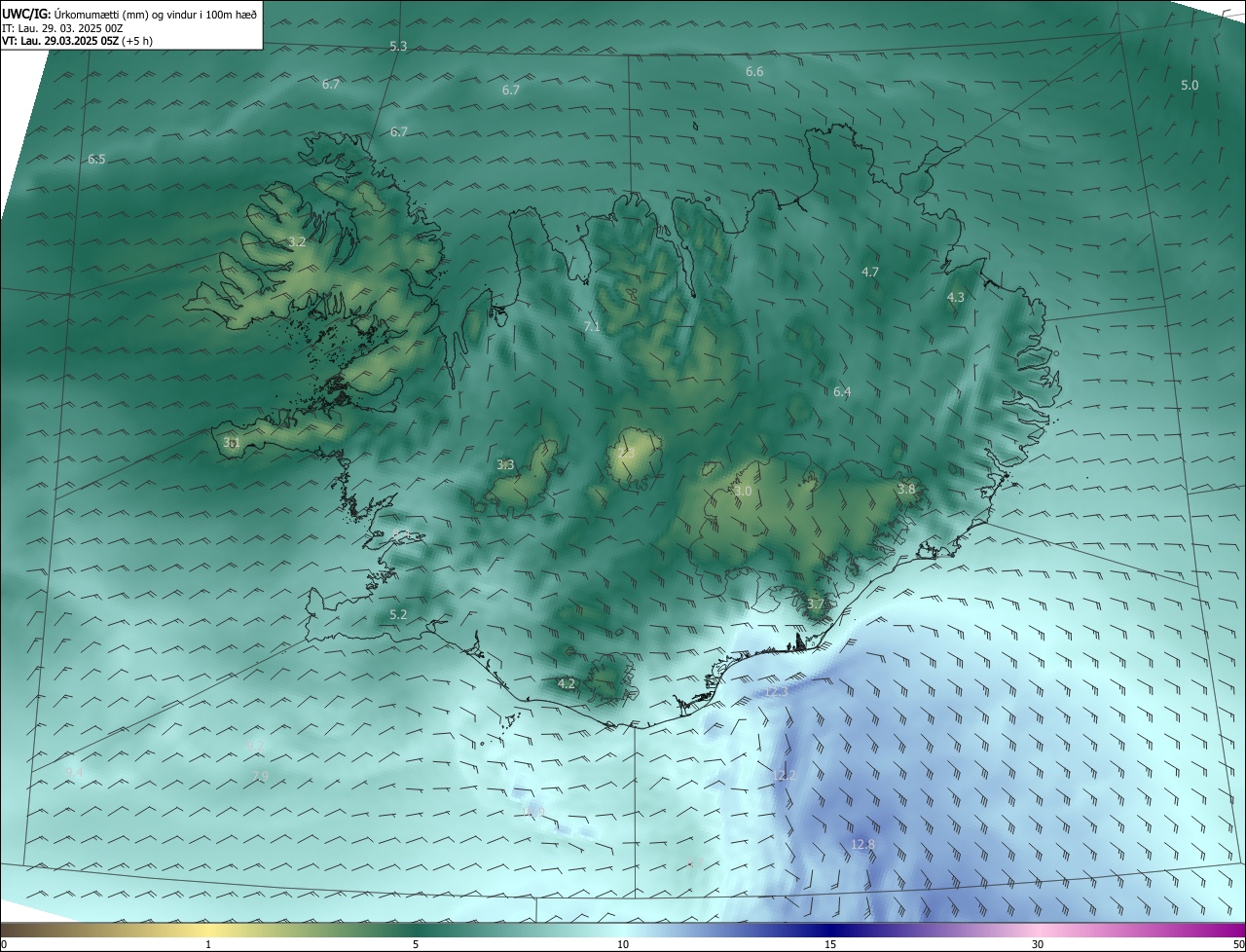Click the 12.3 value off the south coast

(775, 692)
